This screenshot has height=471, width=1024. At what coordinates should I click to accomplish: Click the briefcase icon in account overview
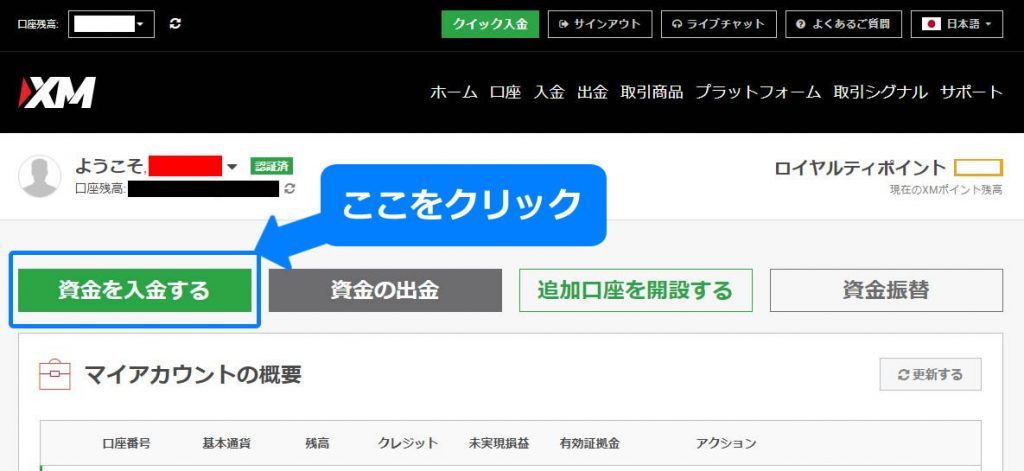(54, 375)
